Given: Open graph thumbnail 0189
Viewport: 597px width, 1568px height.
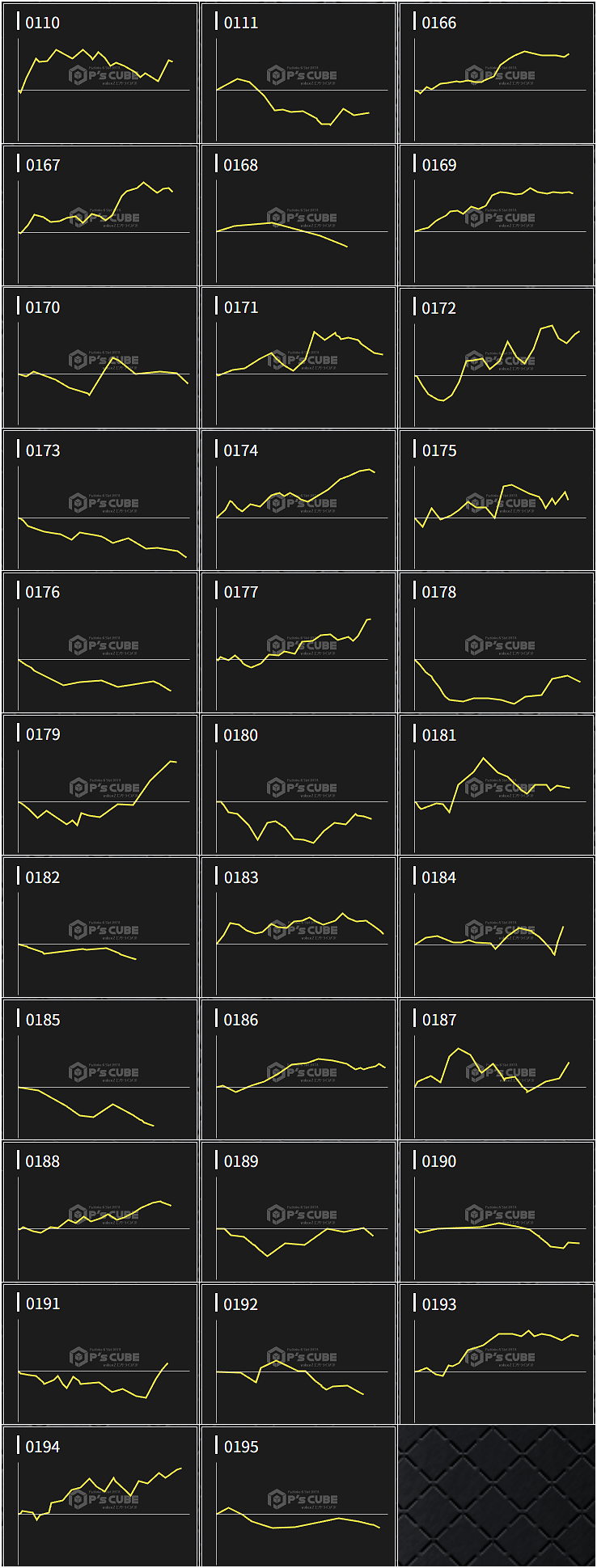Looking at the screenshot, I should pos(298,1212).
